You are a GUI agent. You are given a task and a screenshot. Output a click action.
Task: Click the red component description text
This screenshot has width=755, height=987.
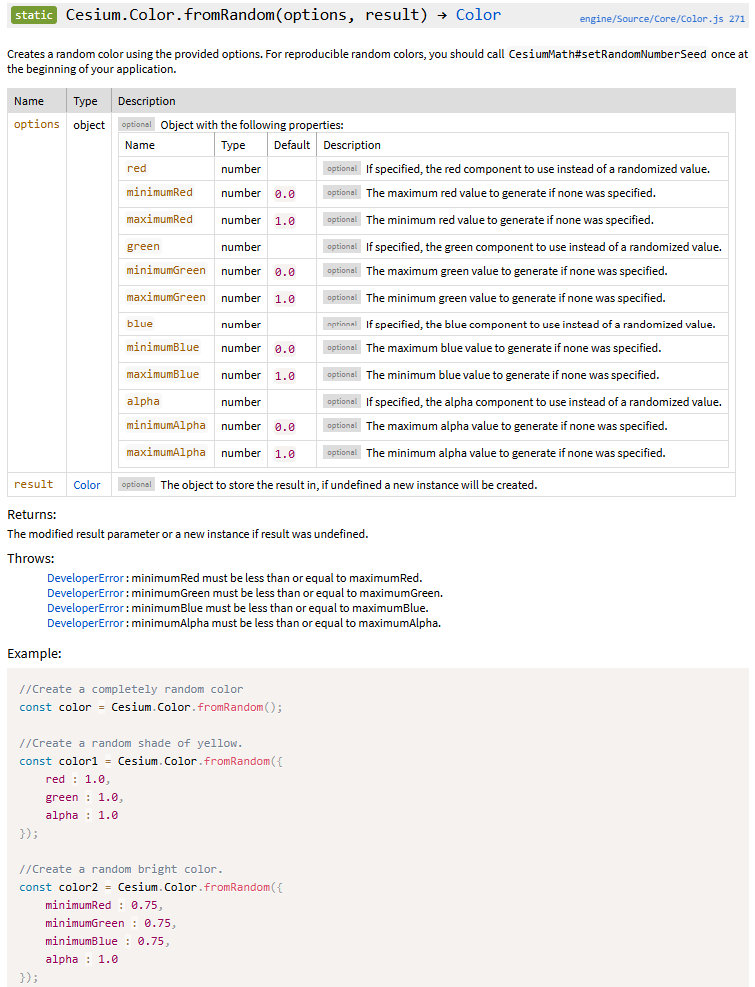coord(538,169)
